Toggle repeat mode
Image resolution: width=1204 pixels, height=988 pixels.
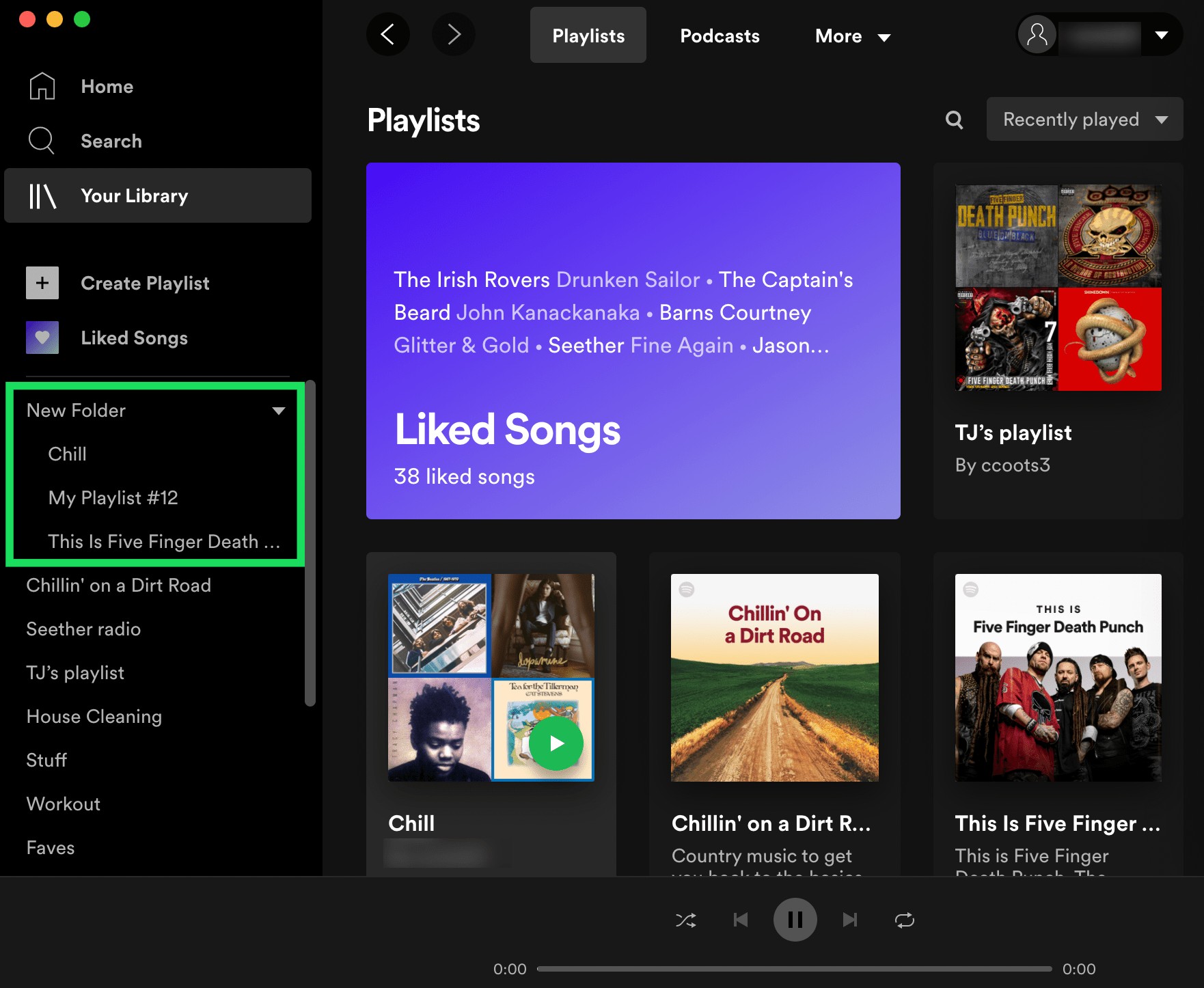[x=905, y=920]
